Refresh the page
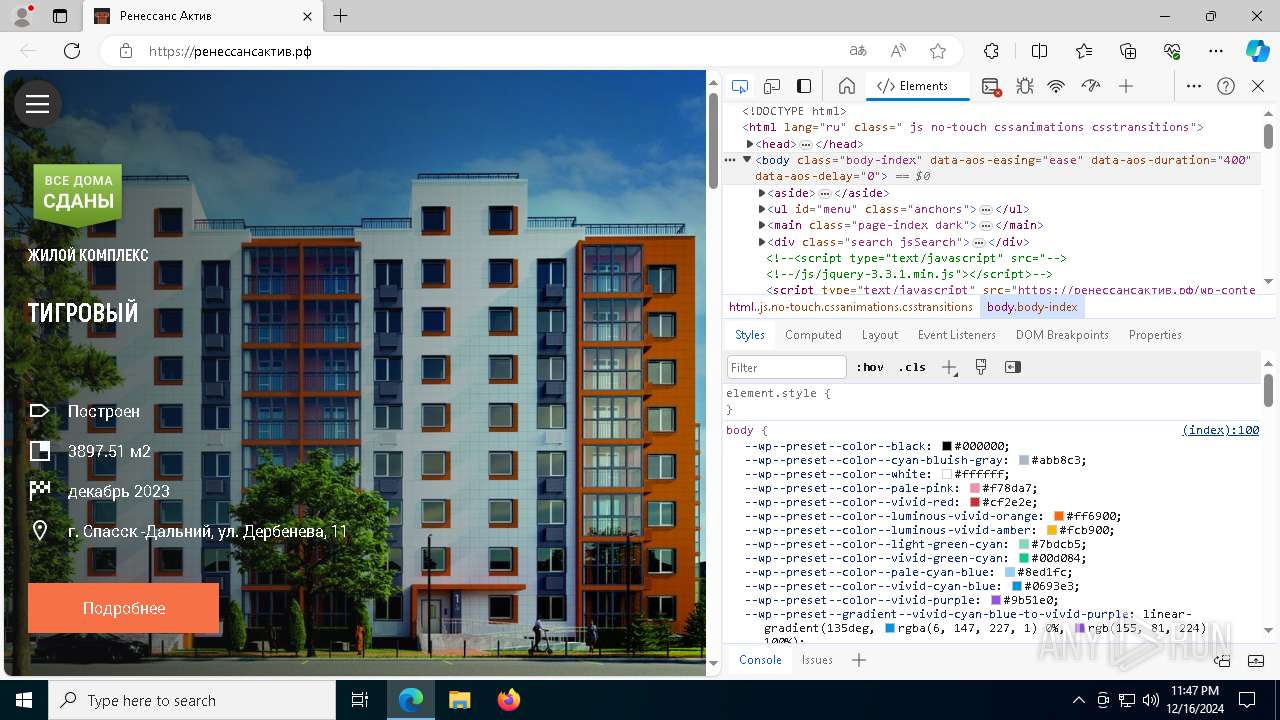Image resolution: width=1280 pixels, height=720 pixels. tap(72, 51)
